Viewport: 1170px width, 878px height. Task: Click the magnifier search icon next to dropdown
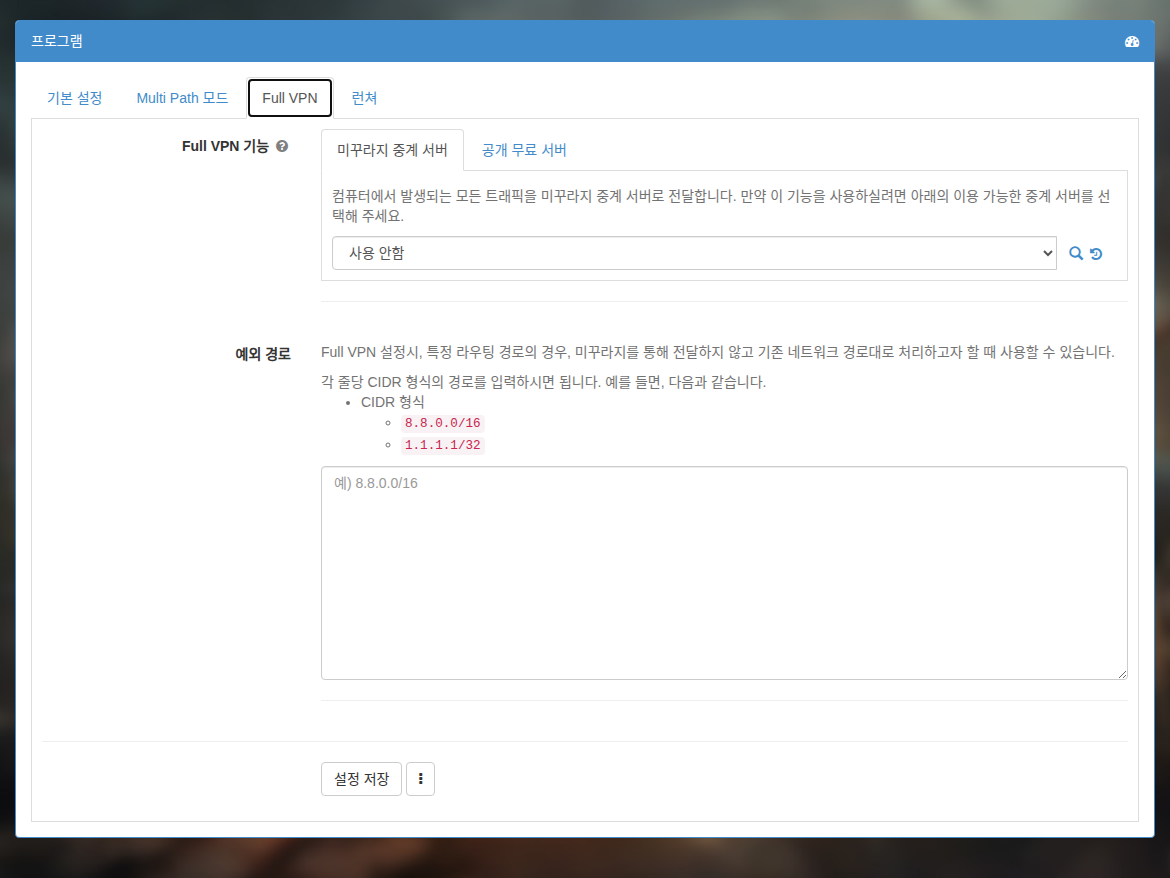[x=1075, y=254]
